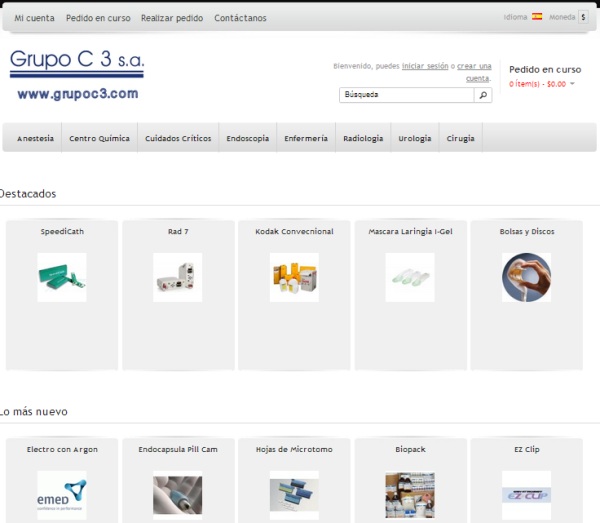Open the Urología category

(x=415, y=138)
